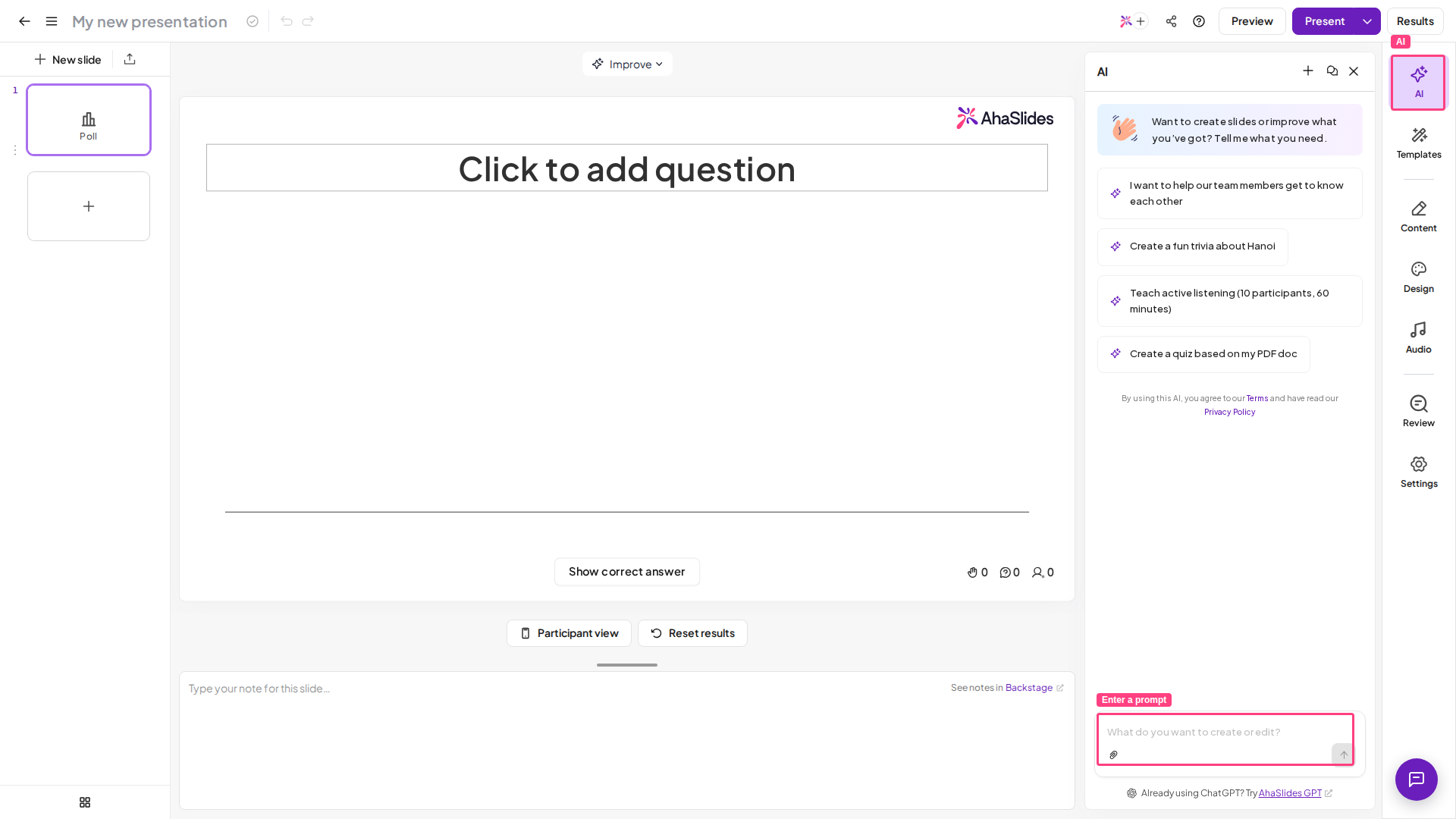This screenshot has height=819, width=1456.
Task: Open the Review tab
Action: coord(1419,412)
